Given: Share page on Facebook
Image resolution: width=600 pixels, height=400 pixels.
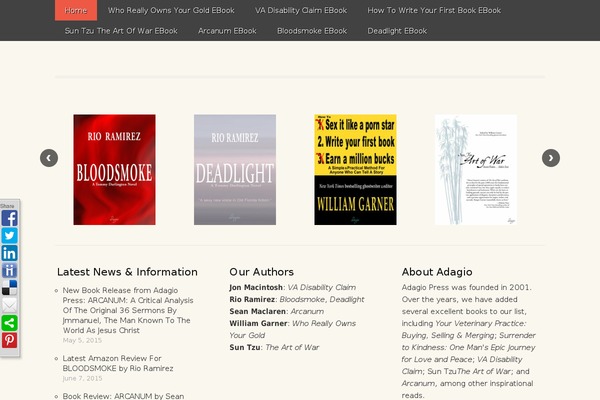Looking at the screenshot, I should click(9, 218).
